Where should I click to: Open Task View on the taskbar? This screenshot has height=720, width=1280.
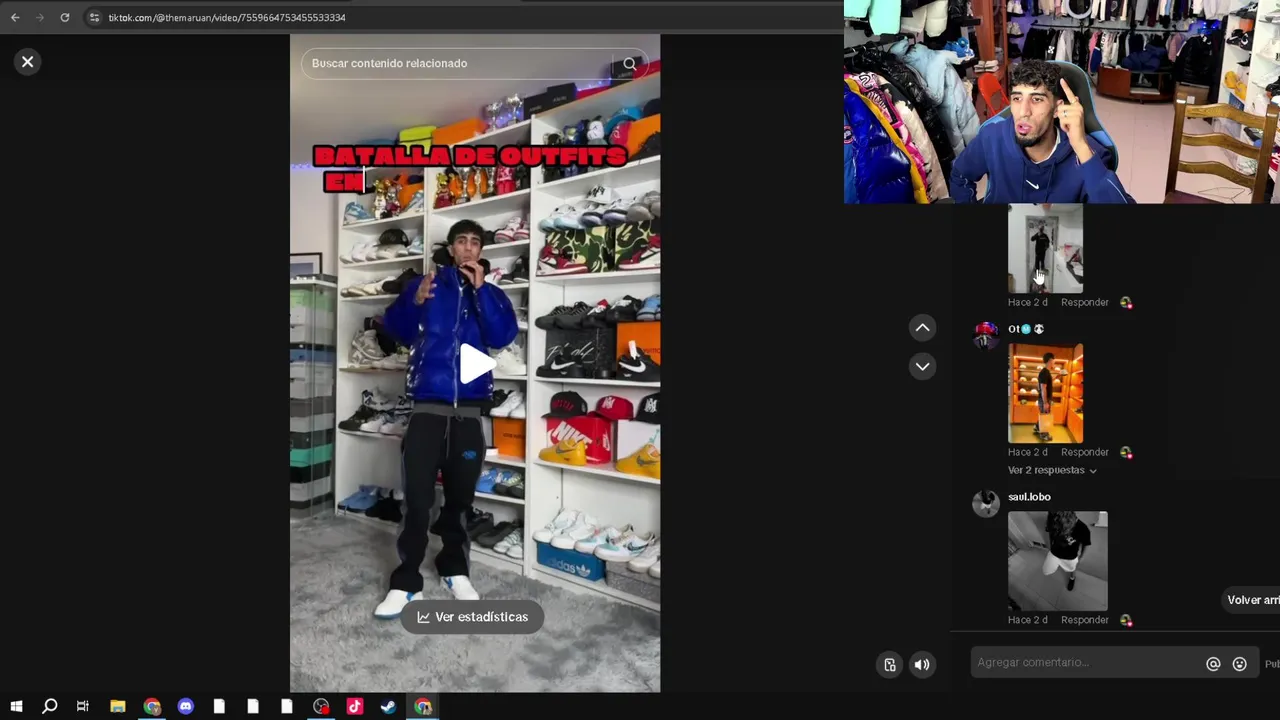(83, 706)
